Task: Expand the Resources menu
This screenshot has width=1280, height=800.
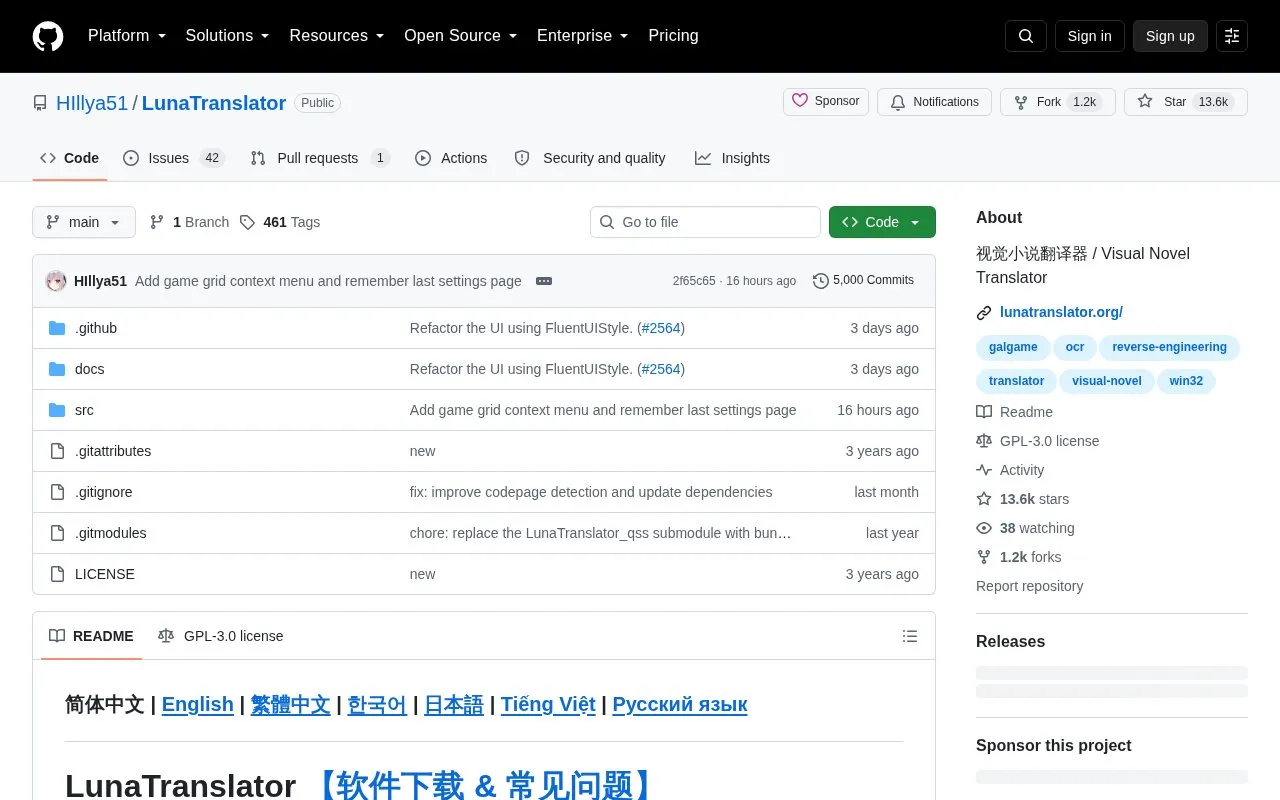Action: tap(337, 36)
